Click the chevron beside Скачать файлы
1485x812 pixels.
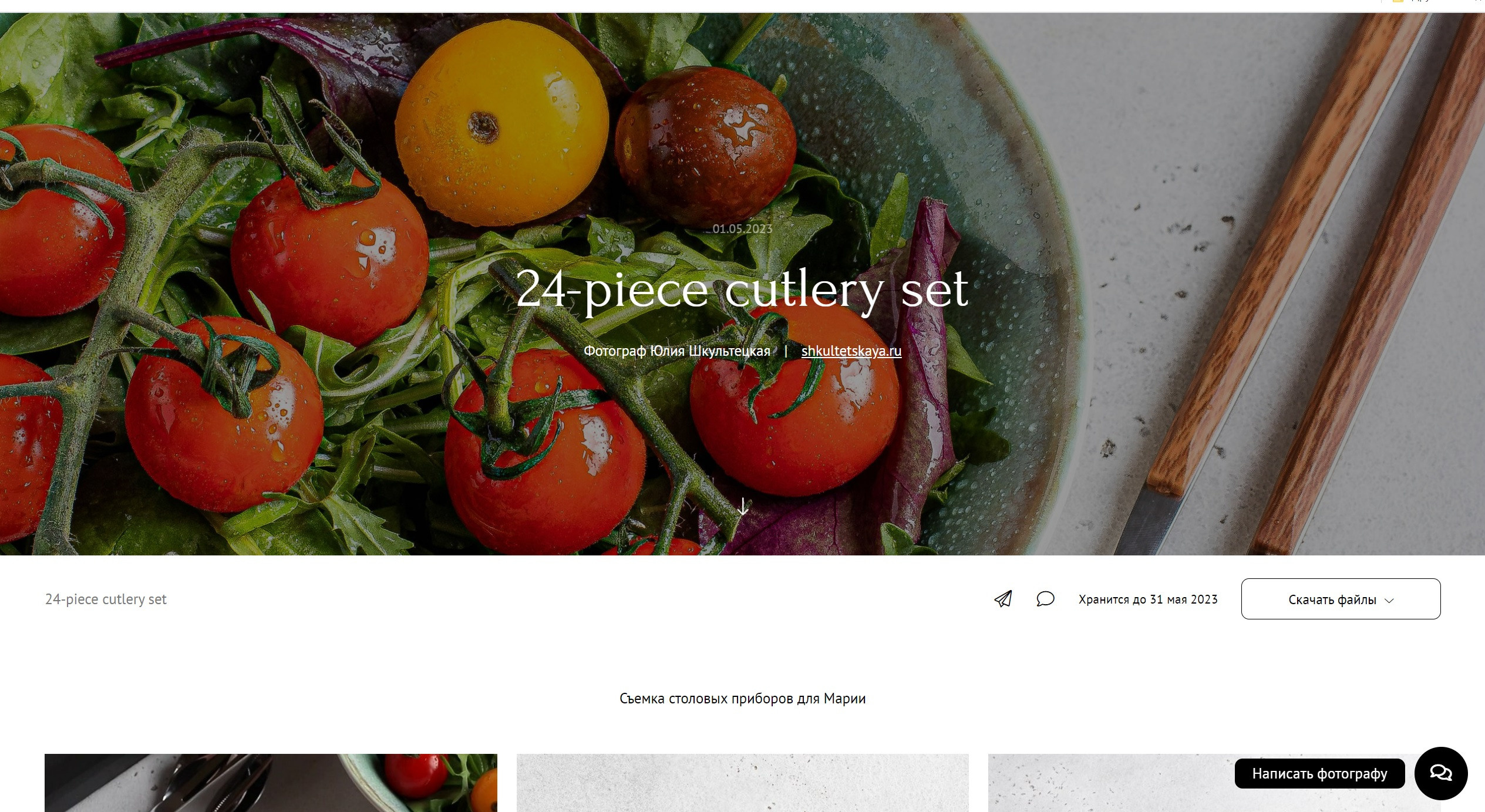coord(1389,601)
